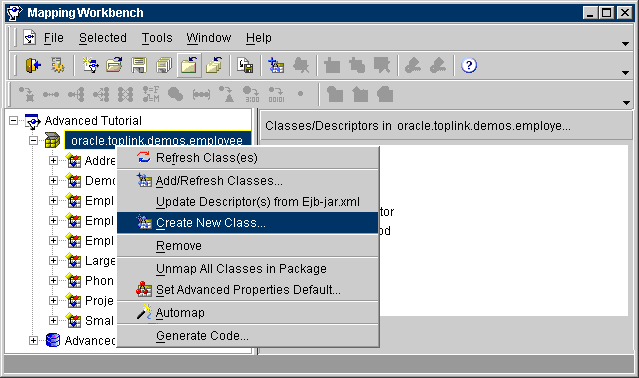The height and width of the screenshot is (378, 639).
Task: Click the new project sparkle icon
Action: tap(90, 65)
